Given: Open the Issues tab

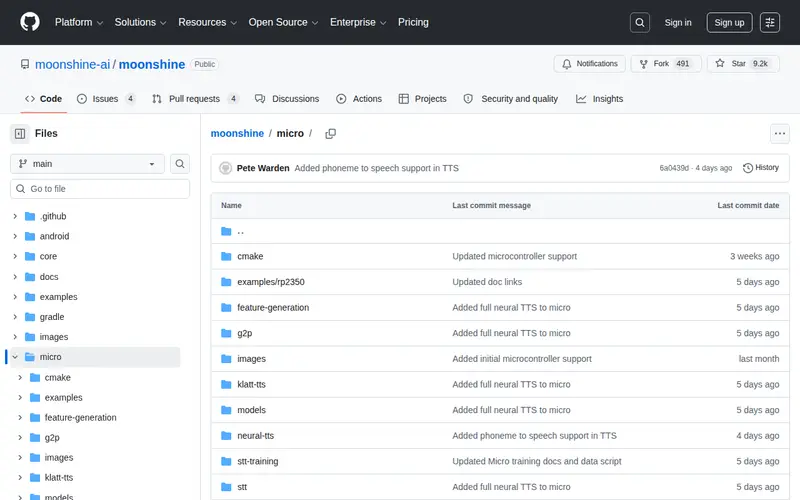Looking at the screenshot, I should pyautogui.click(x=106, y=98).
